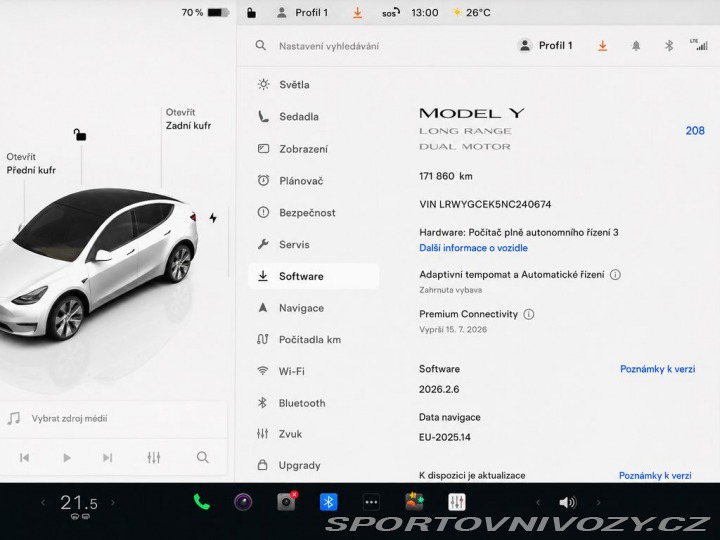Click the blue 208 link
720x540 pixels.
click(x=695, y=131)
